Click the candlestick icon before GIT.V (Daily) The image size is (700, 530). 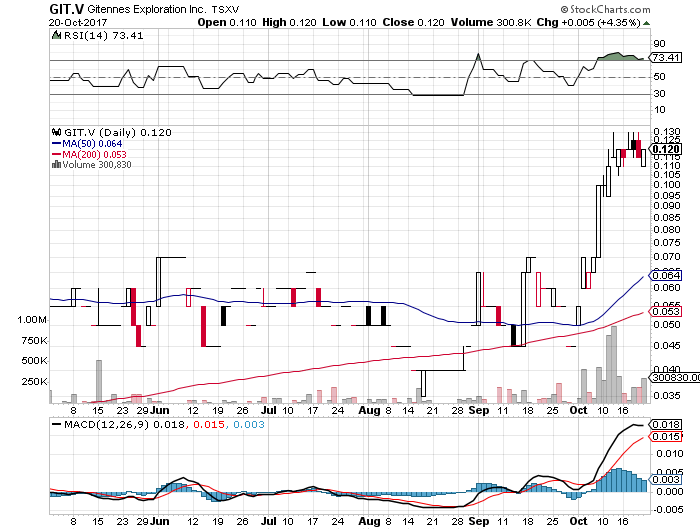coord(56,132)
